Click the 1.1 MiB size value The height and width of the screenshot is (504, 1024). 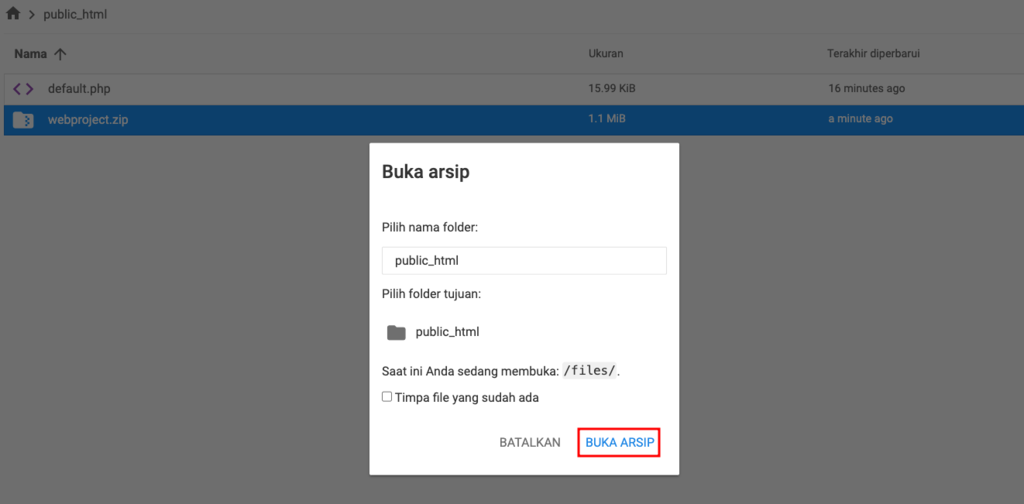click(x=605, y=119)
